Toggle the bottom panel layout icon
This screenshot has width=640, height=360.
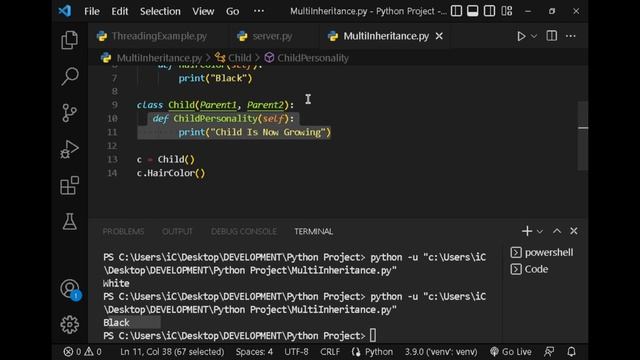(473, 11)
